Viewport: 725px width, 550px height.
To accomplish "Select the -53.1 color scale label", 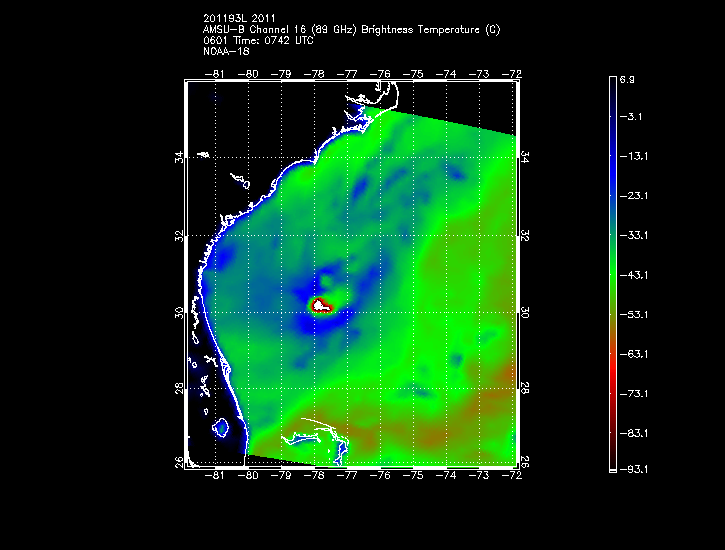I will pos(633,315).
